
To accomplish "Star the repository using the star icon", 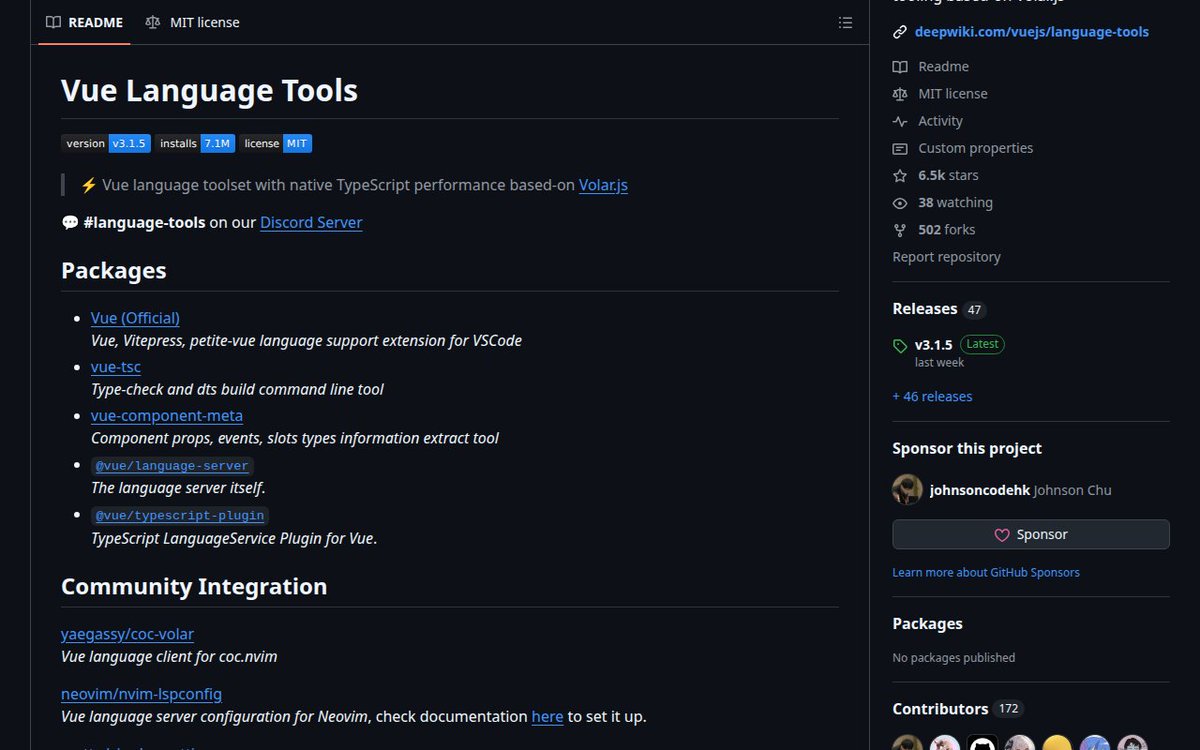I will [x=899, y=175].
